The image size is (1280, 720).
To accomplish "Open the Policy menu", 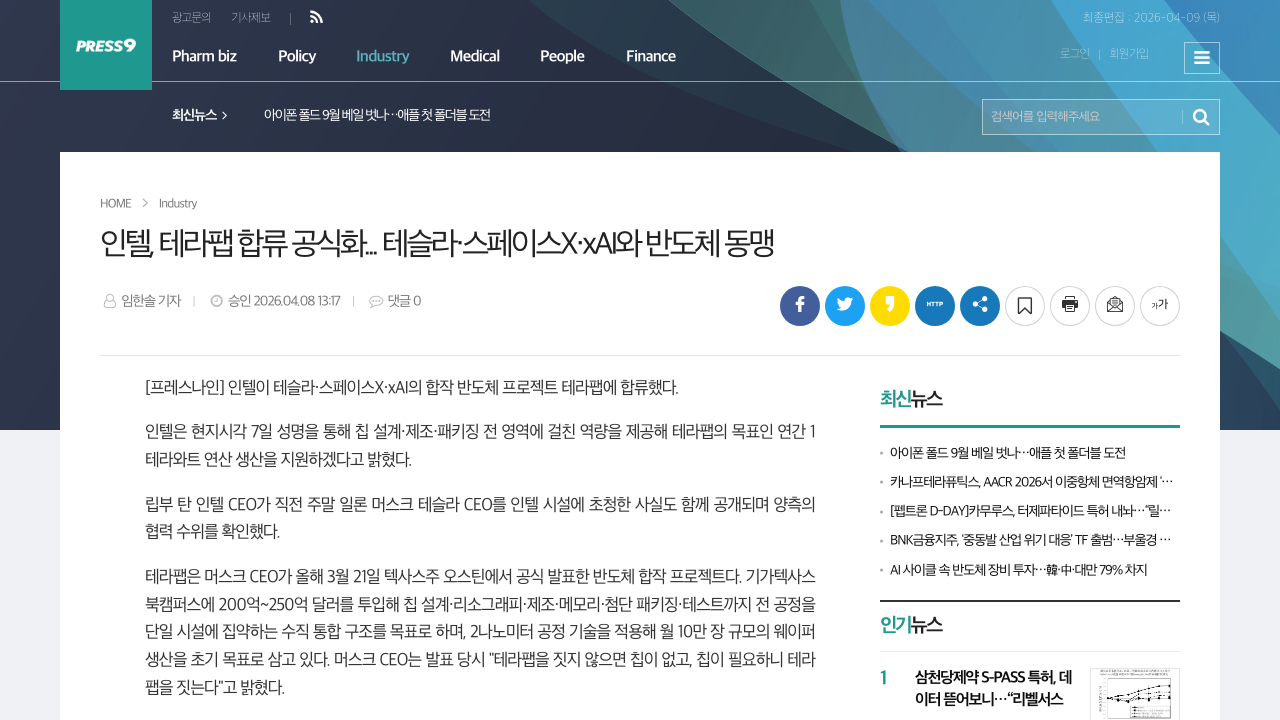I will pyautogui.click(x=297, y=56).
